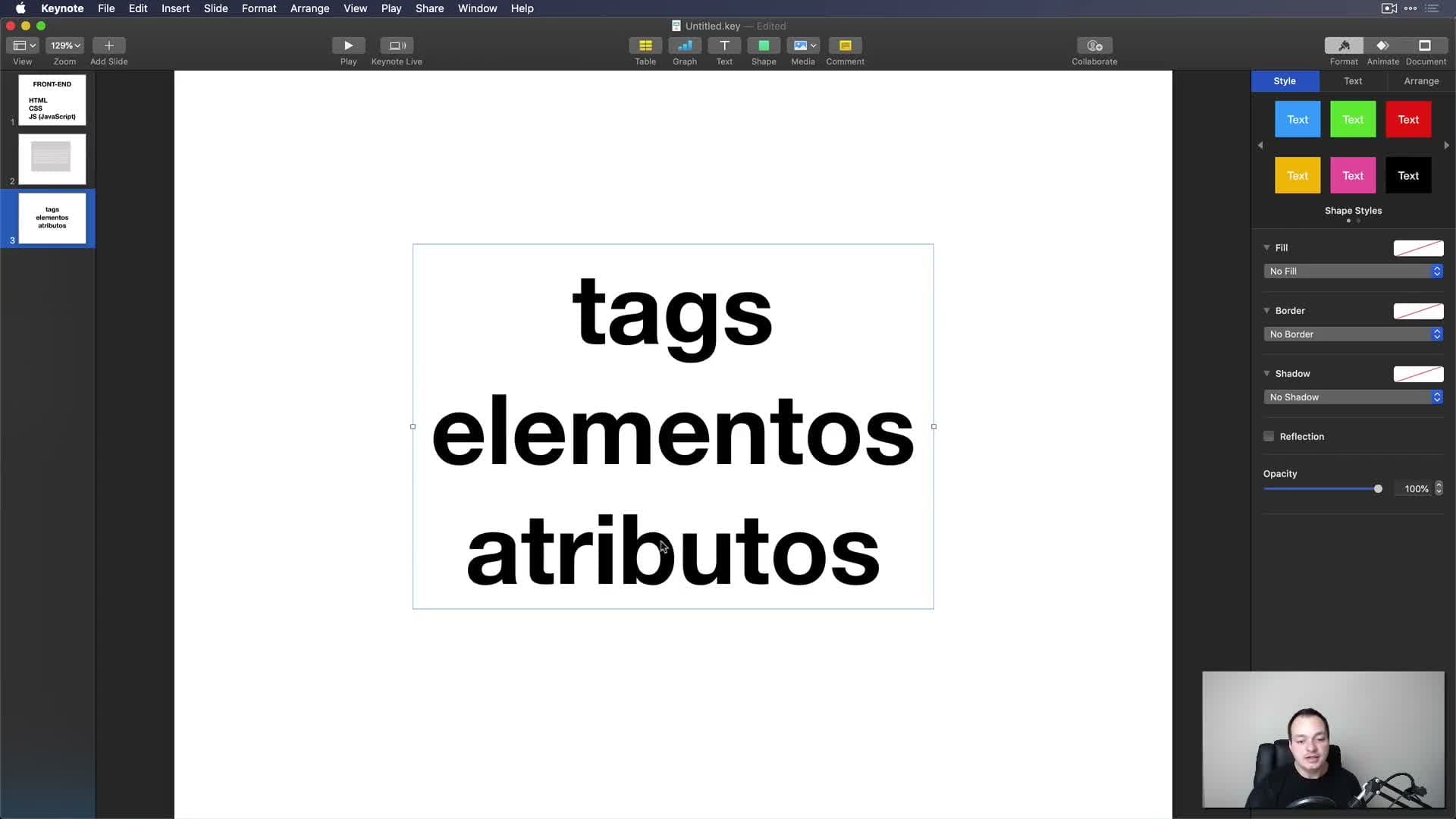Toggle the Reflection checkbox
Viewport: 1456px width, 819px height.
point(1269,436)
